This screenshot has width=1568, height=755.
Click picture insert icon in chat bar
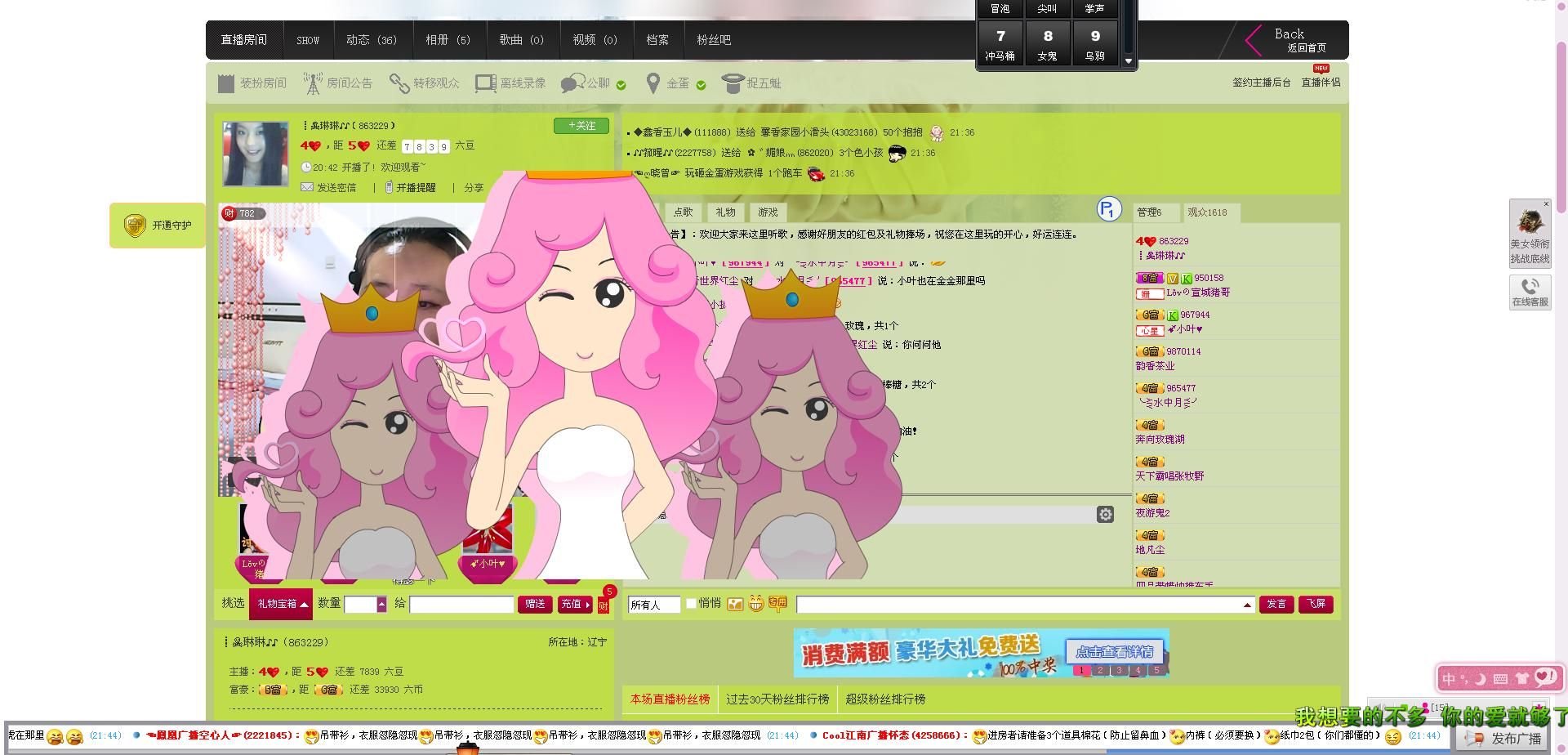tap(735, 604)
